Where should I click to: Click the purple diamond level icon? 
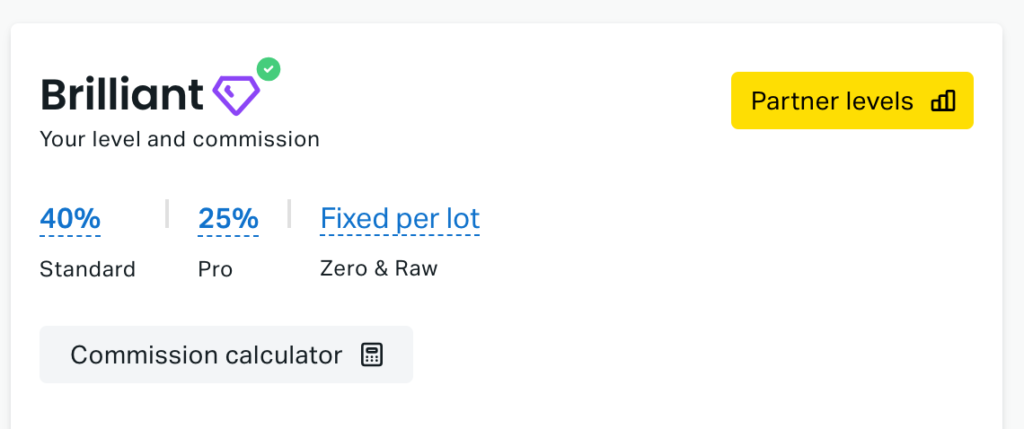coord(236,96)
